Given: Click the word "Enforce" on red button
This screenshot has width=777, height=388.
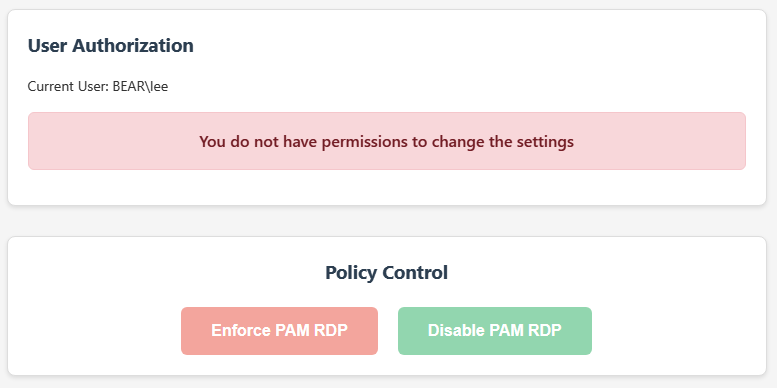Looking at the screenshot, I should tap(241, 331).
